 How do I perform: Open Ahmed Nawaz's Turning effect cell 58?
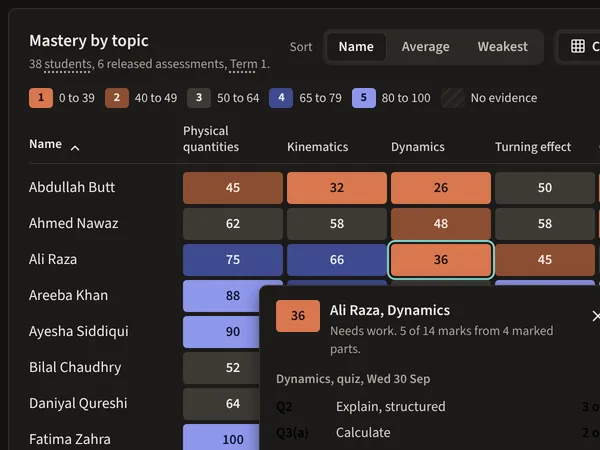click(545, 224)
